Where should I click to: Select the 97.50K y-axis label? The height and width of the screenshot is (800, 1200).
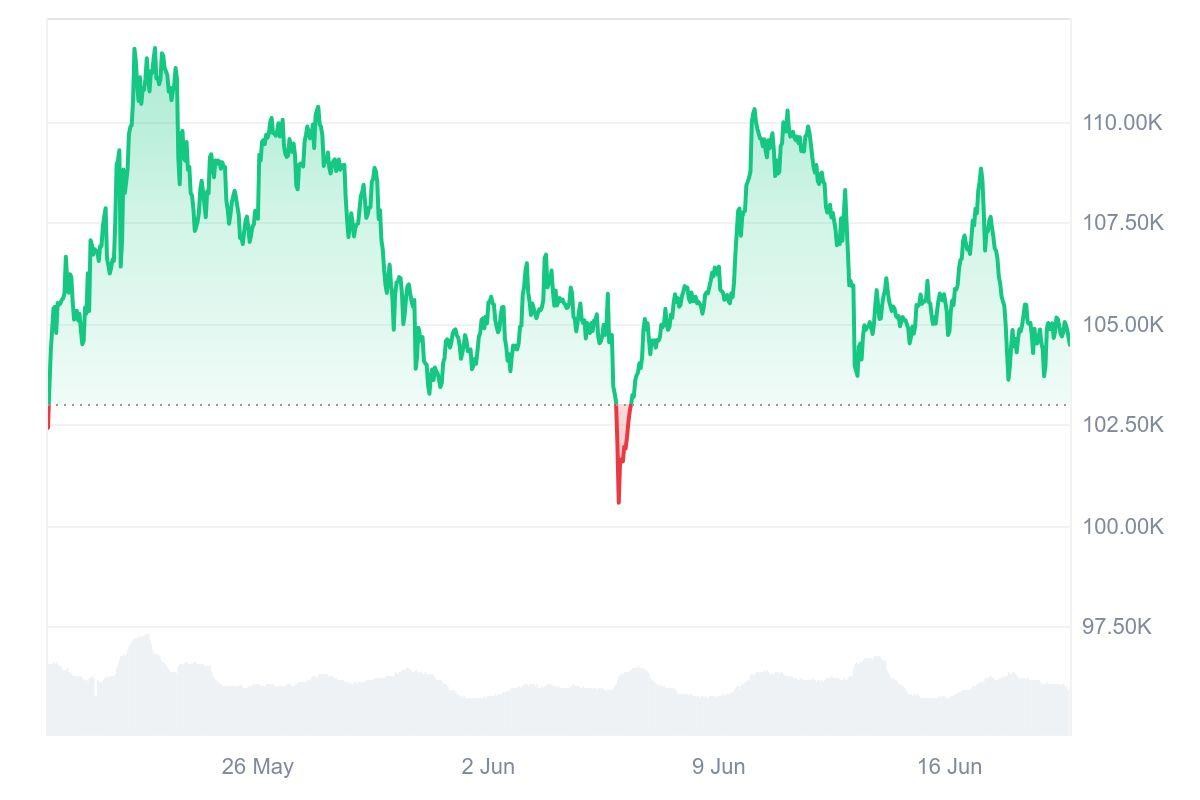tap(1116, 627)
